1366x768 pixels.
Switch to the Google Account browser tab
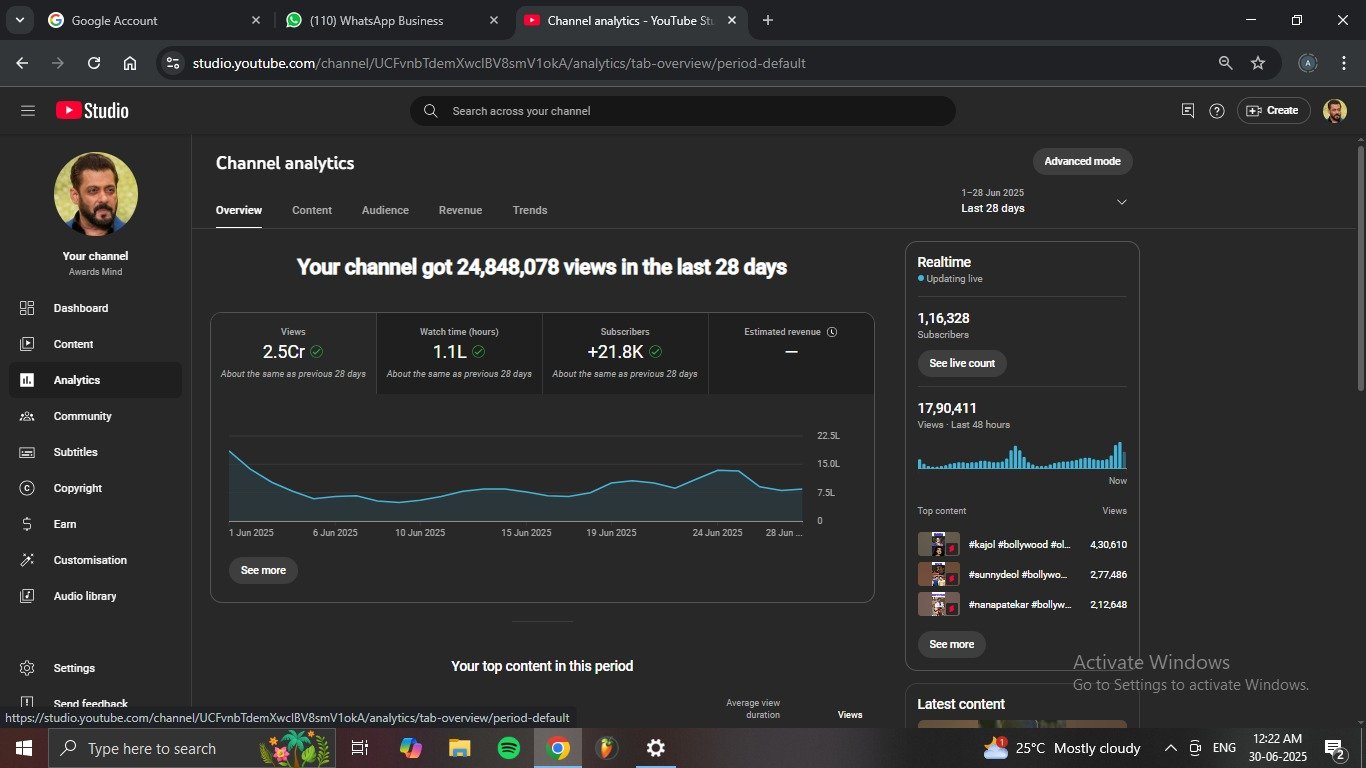[155, 20]
